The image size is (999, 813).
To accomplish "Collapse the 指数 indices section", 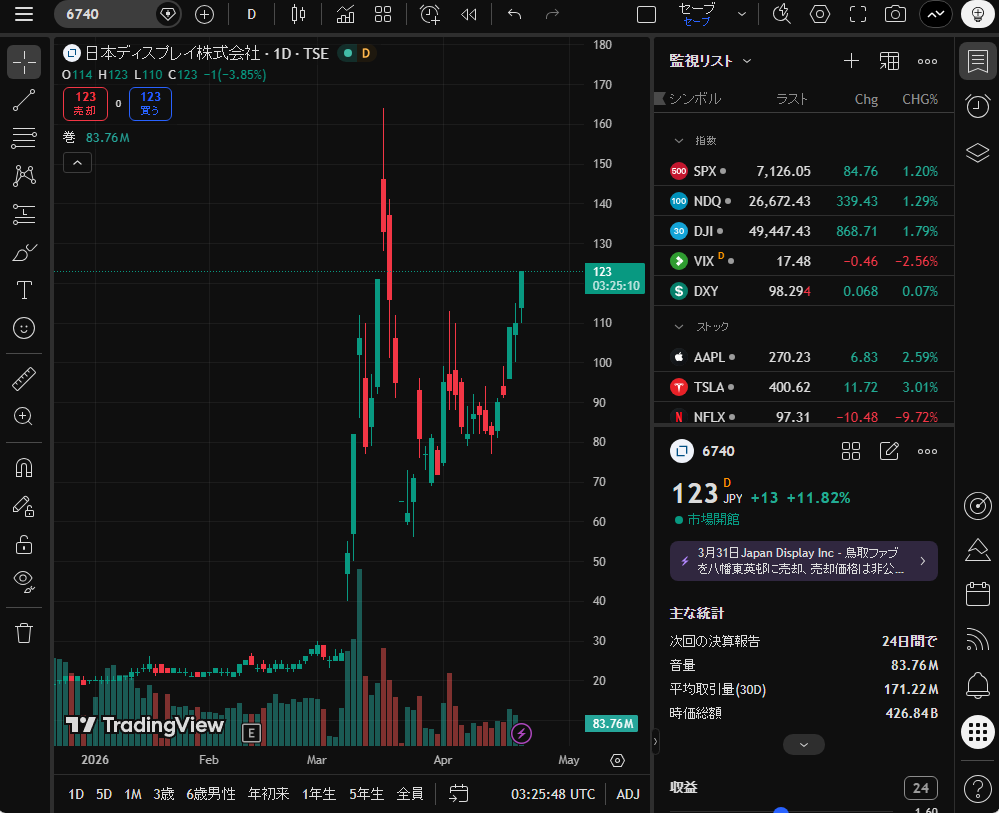I will (679, 140).
